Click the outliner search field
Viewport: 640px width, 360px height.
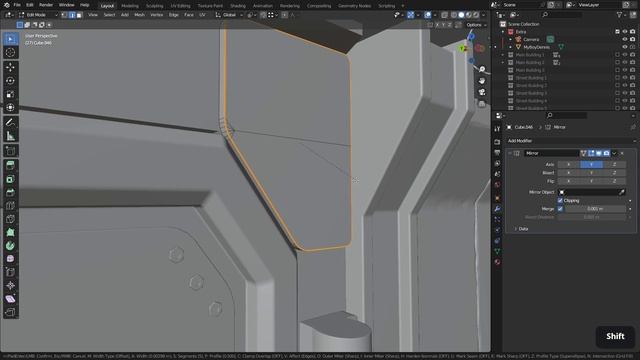click(x=561, y=15)
